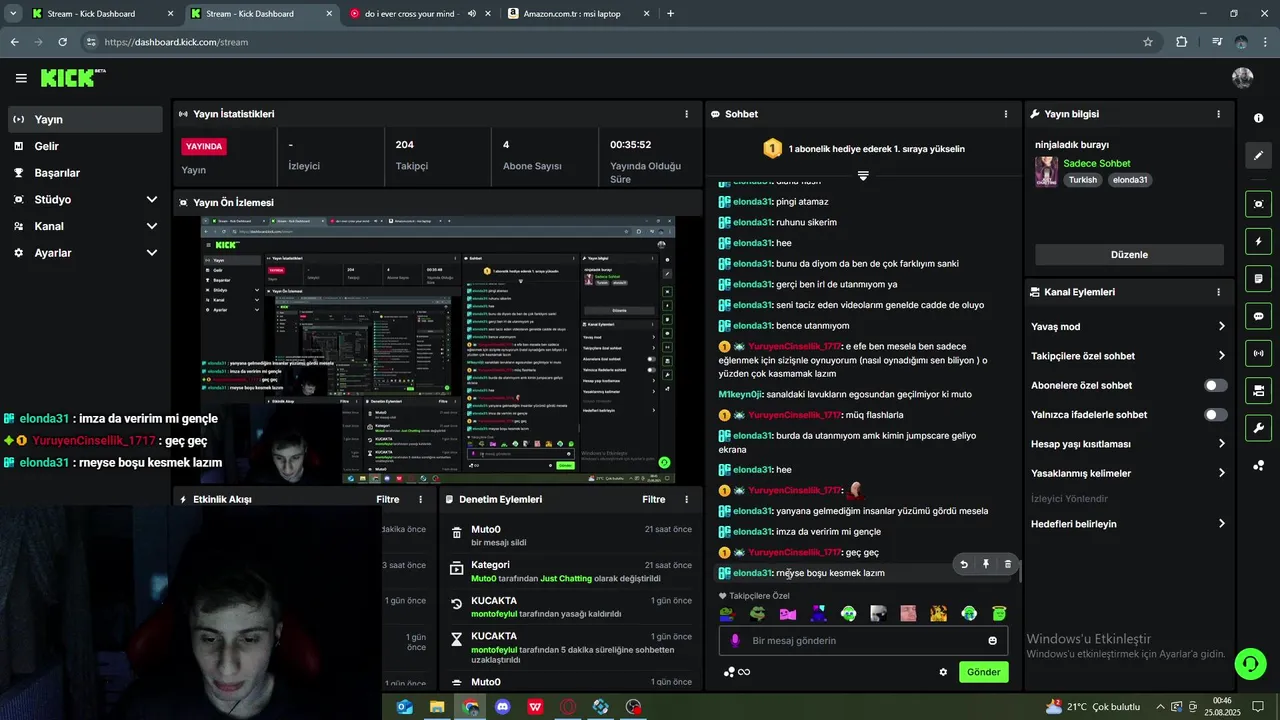Screen dimensions: 1280x720
Task: Expand the Ayarlar sidebar section
Action: point(152,253)
